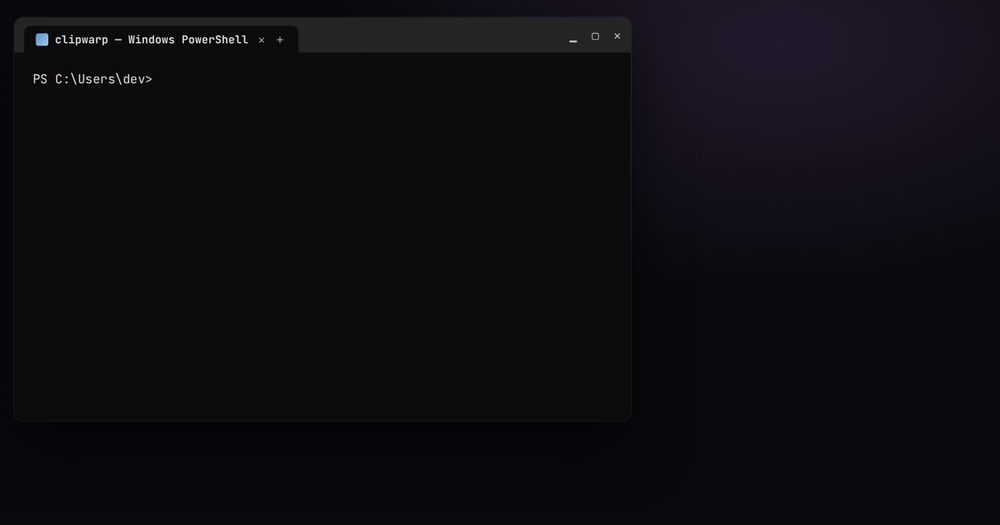The width and height of the screenshot is (1000, 525).
Task: Click the PS C:\Users\dev> prompt text
Action: click(92, 79)
